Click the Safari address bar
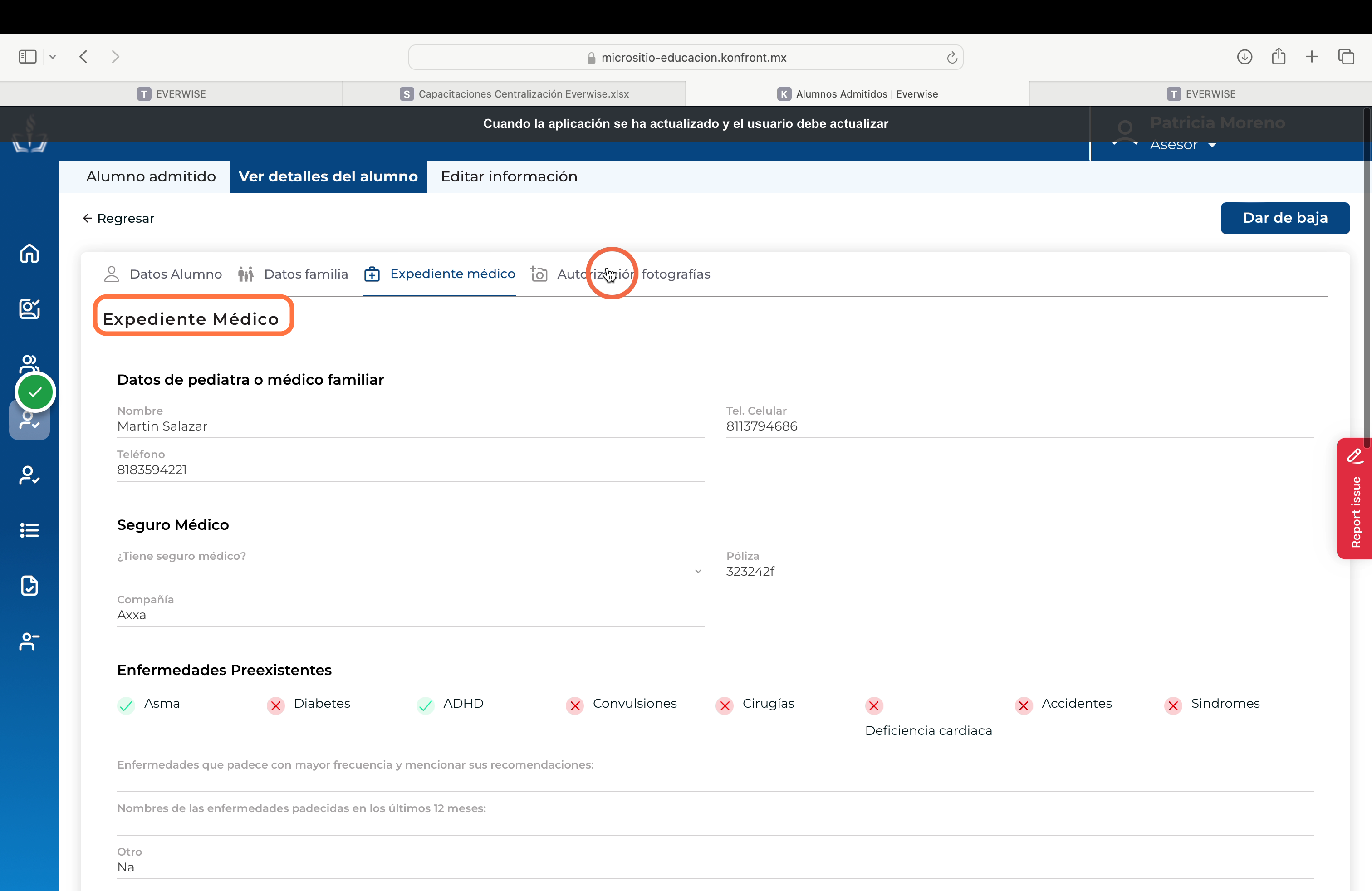1372x891 pixels. coord(686,57)
